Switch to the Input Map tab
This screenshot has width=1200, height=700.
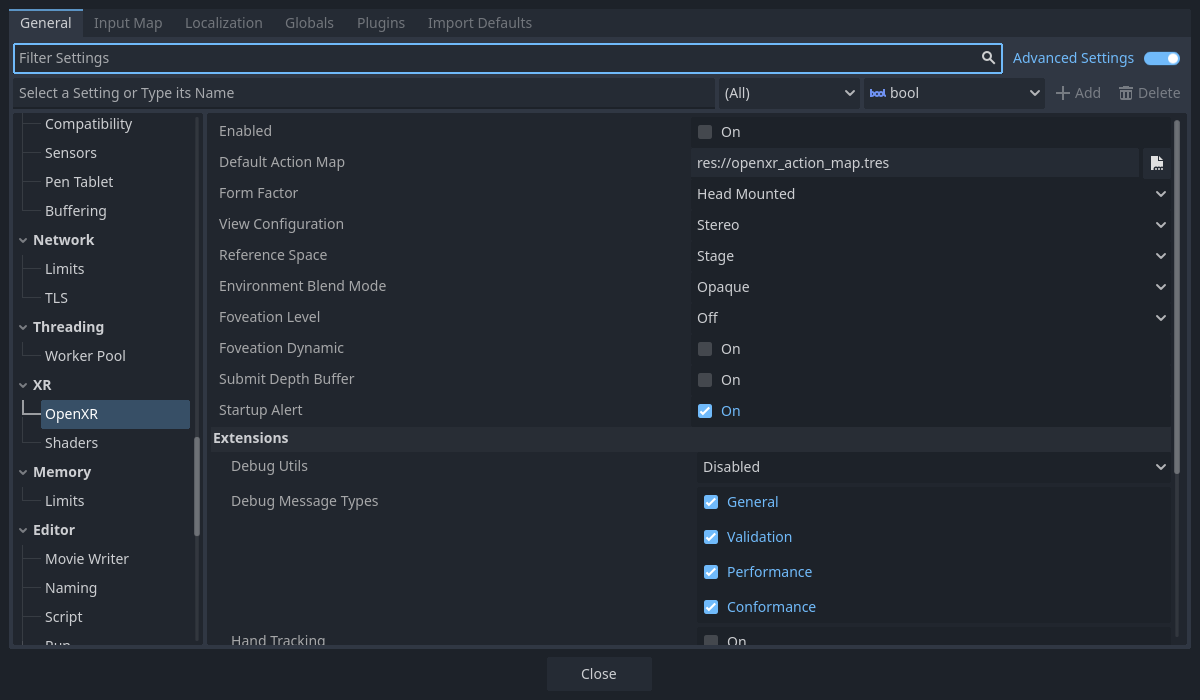128,22
